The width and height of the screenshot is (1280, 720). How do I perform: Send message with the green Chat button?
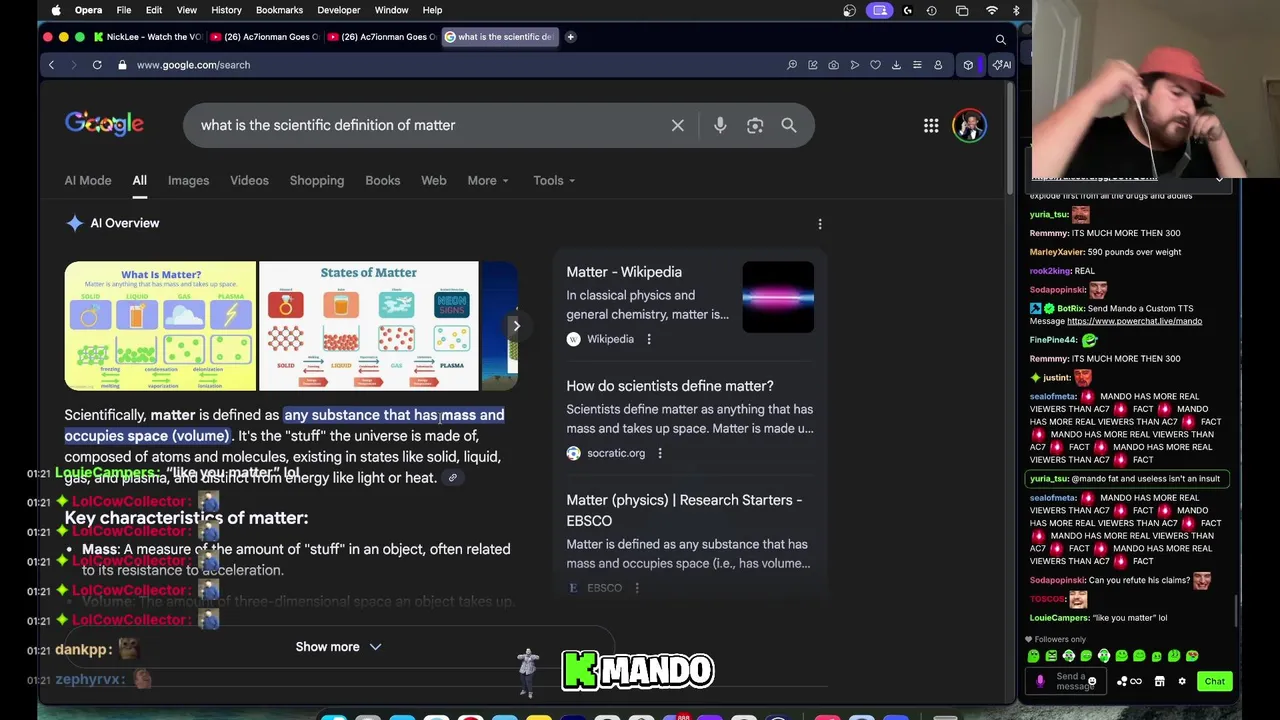(x=1214, y=682)
